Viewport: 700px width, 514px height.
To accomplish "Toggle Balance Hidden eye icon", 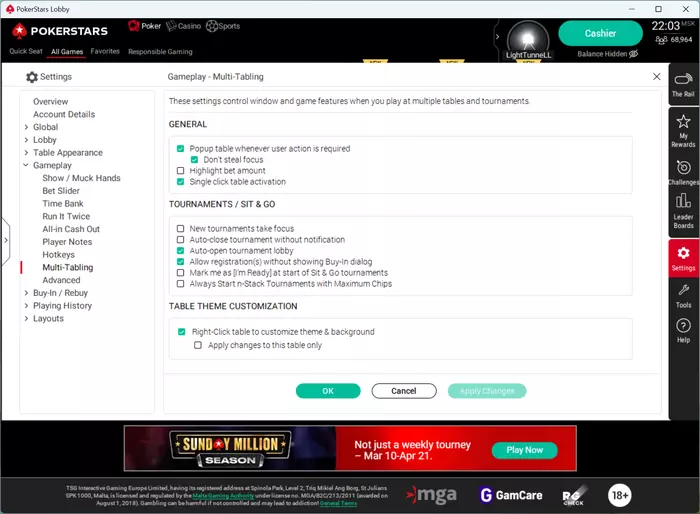I will point(633,54).
